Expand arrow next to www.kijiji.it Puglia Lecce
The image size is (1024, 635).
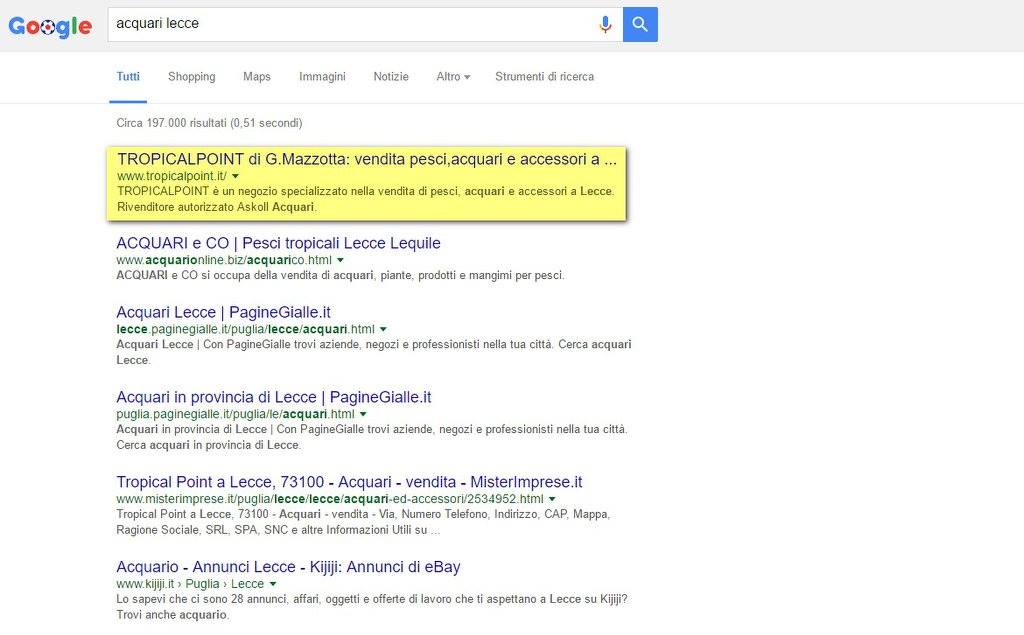click(273, 584)
